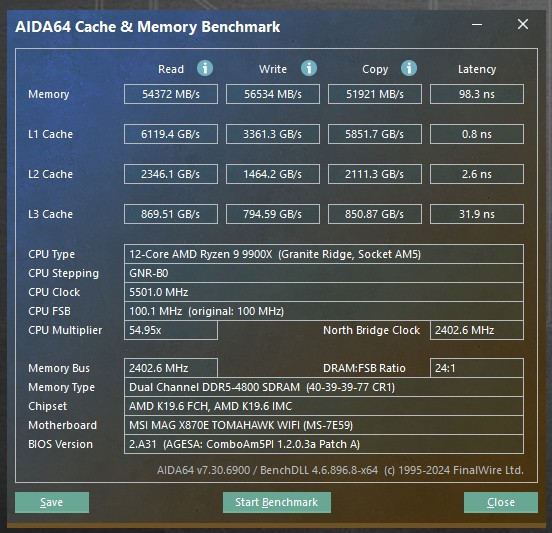This screenshot has width=552, height=533.
Task: Click the Close button at the bottom
Action: (501, 502)
